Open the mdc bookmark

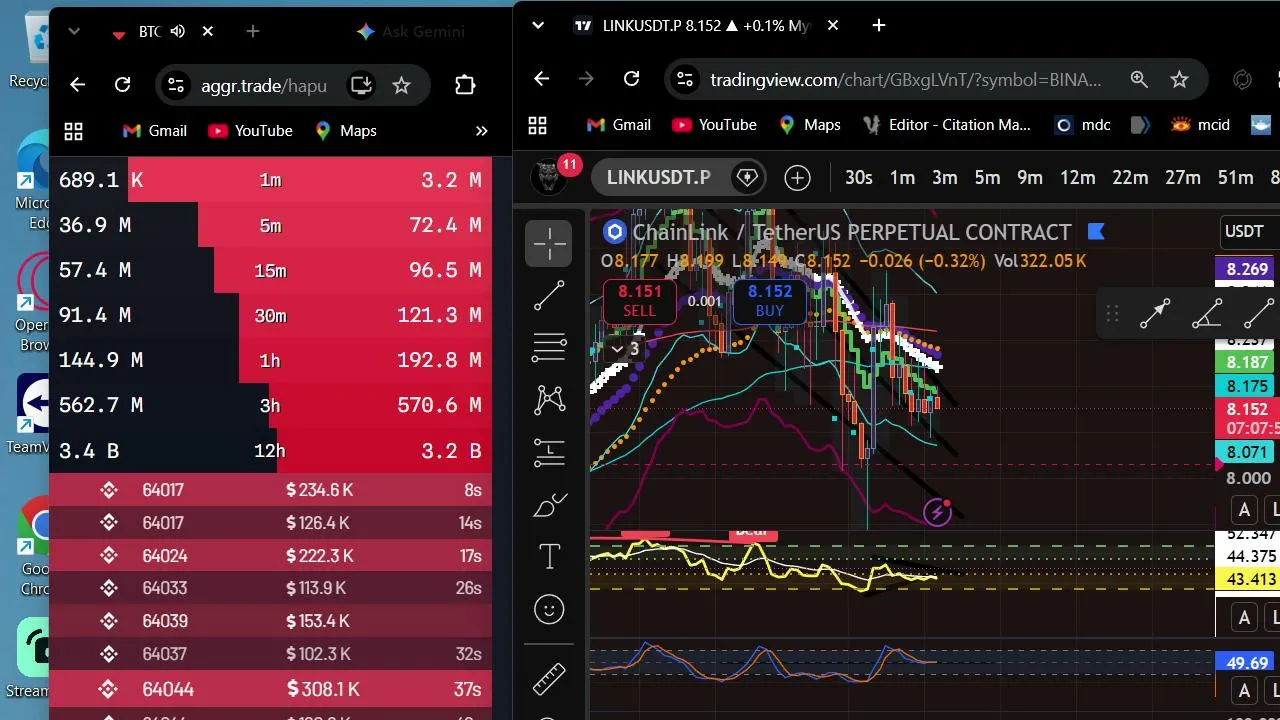tap(1083, 125)
